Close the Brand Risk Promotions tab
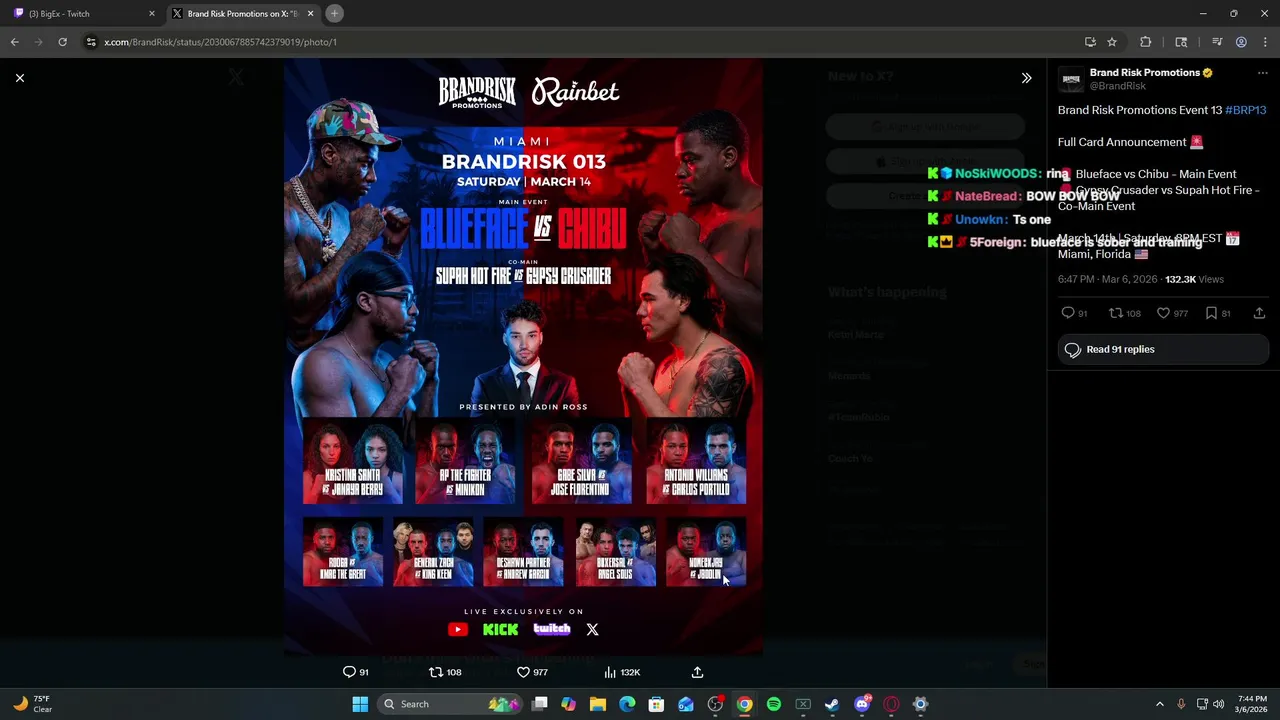 click(x=310, y=14)
